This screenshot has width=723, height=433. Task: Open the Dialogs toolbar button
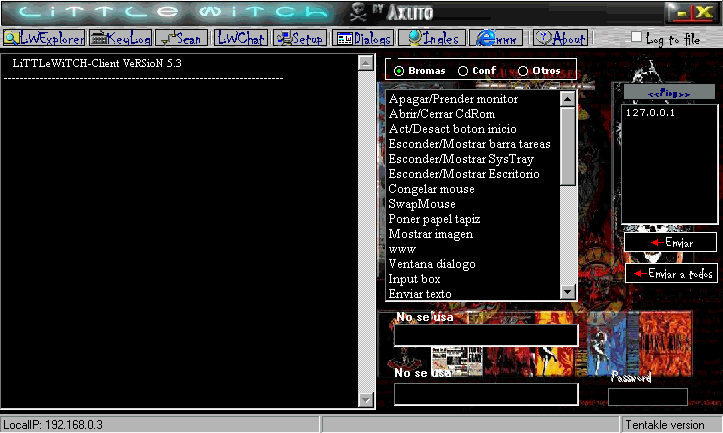365,38
